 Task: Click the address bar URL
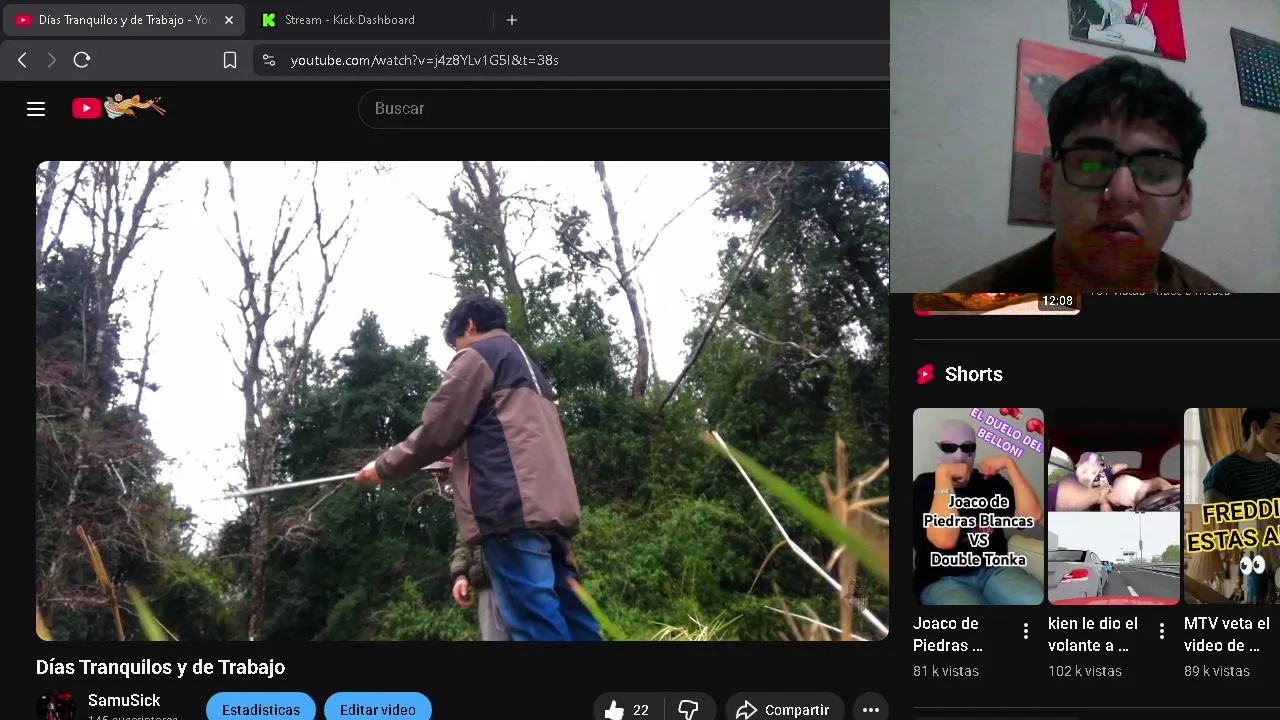[x=424, y=60]
